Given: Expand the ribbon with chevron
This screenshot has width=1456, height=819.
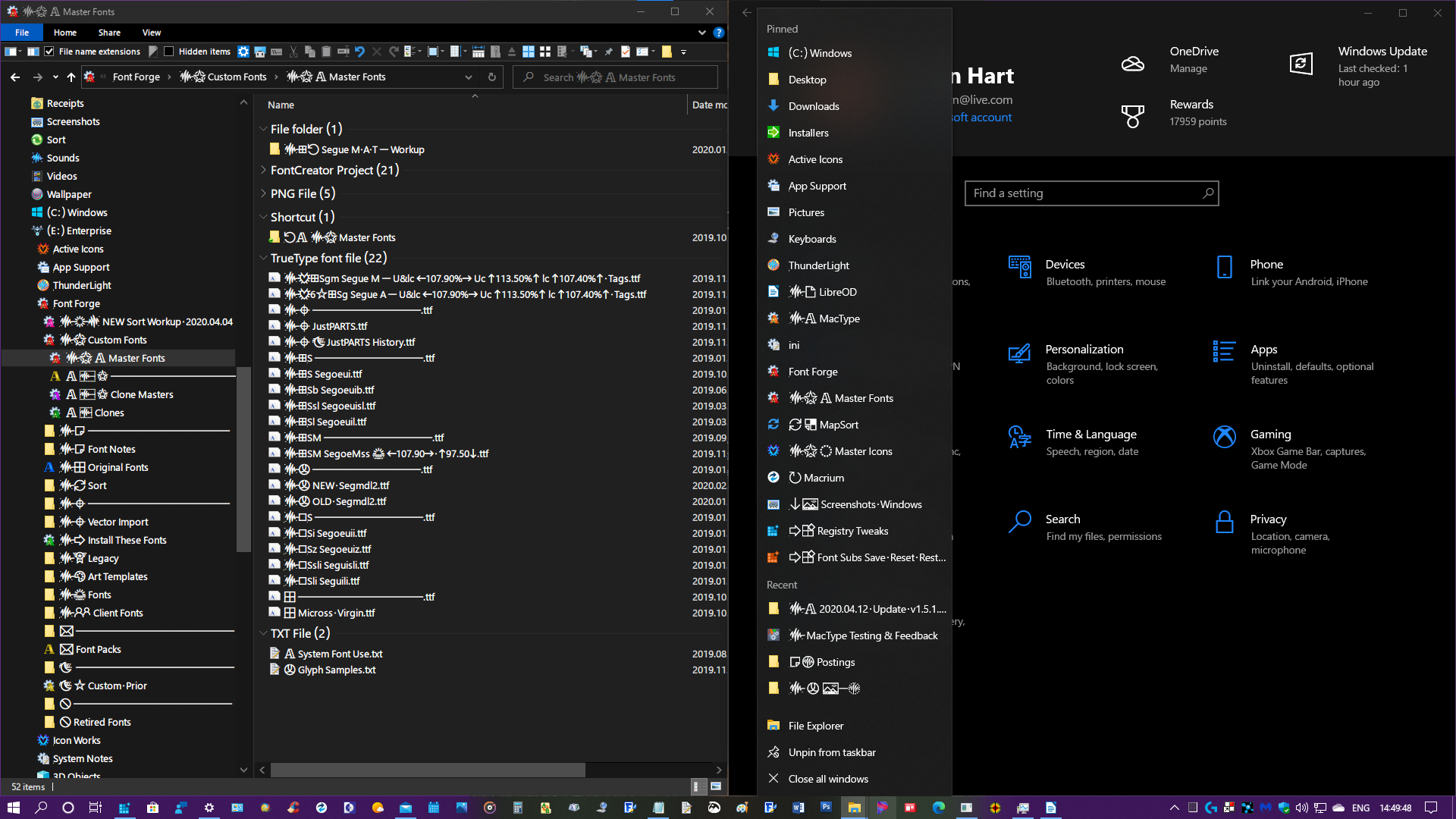Looking at the screenshot, I should point(701,33).
